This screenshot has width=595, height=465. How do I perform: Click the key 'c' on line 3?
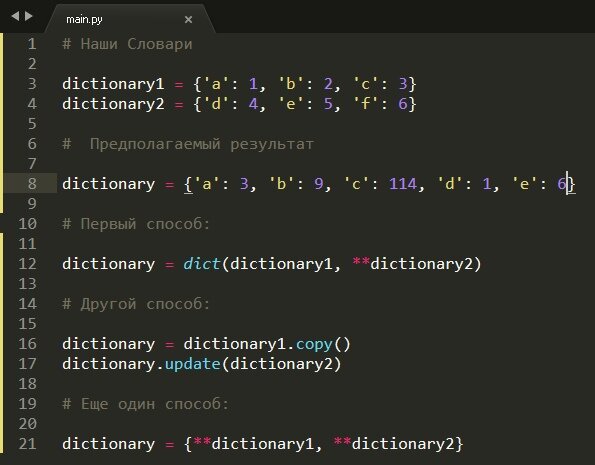tap(365, 84)
